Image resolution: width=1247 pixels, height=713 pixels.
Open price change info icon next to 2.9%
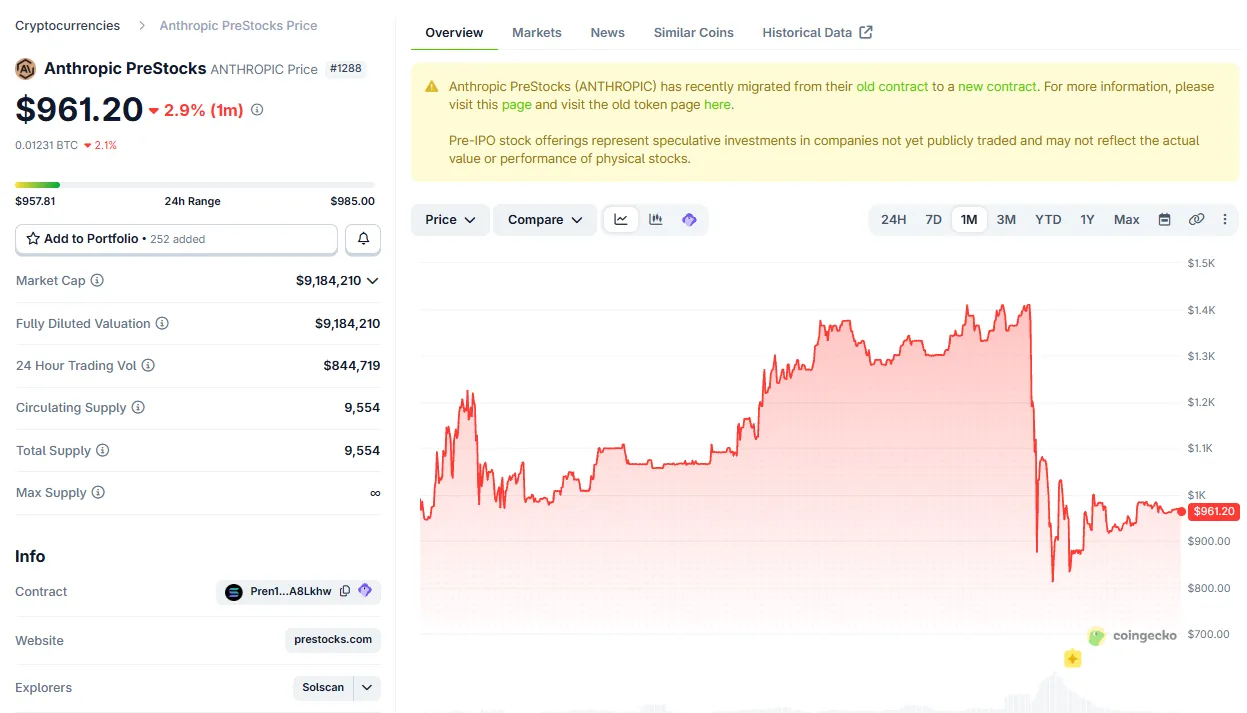pos(257,110)
